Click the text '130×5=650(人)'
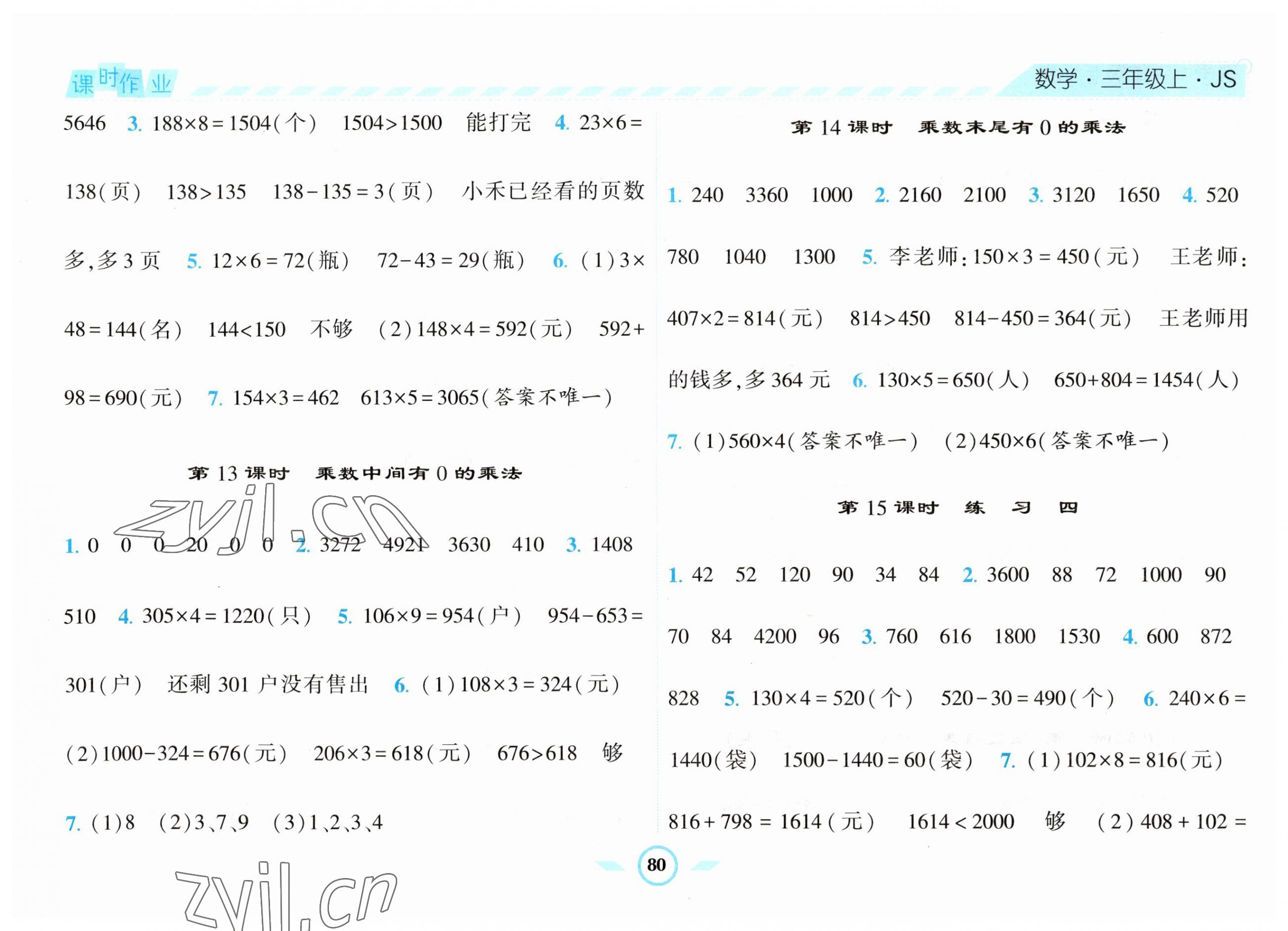Viewport: 1288px width, 931px height. point(954,380)
